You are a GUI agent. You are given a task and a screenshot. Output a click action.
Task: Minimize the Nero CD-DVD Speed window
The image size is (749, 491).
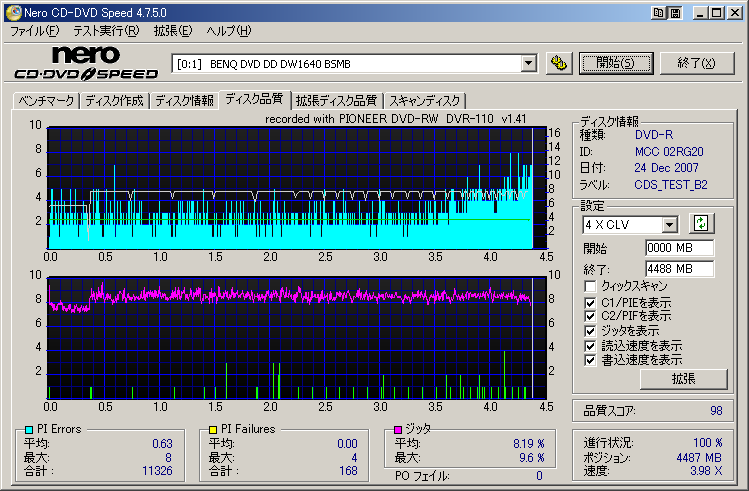[701, 13]
